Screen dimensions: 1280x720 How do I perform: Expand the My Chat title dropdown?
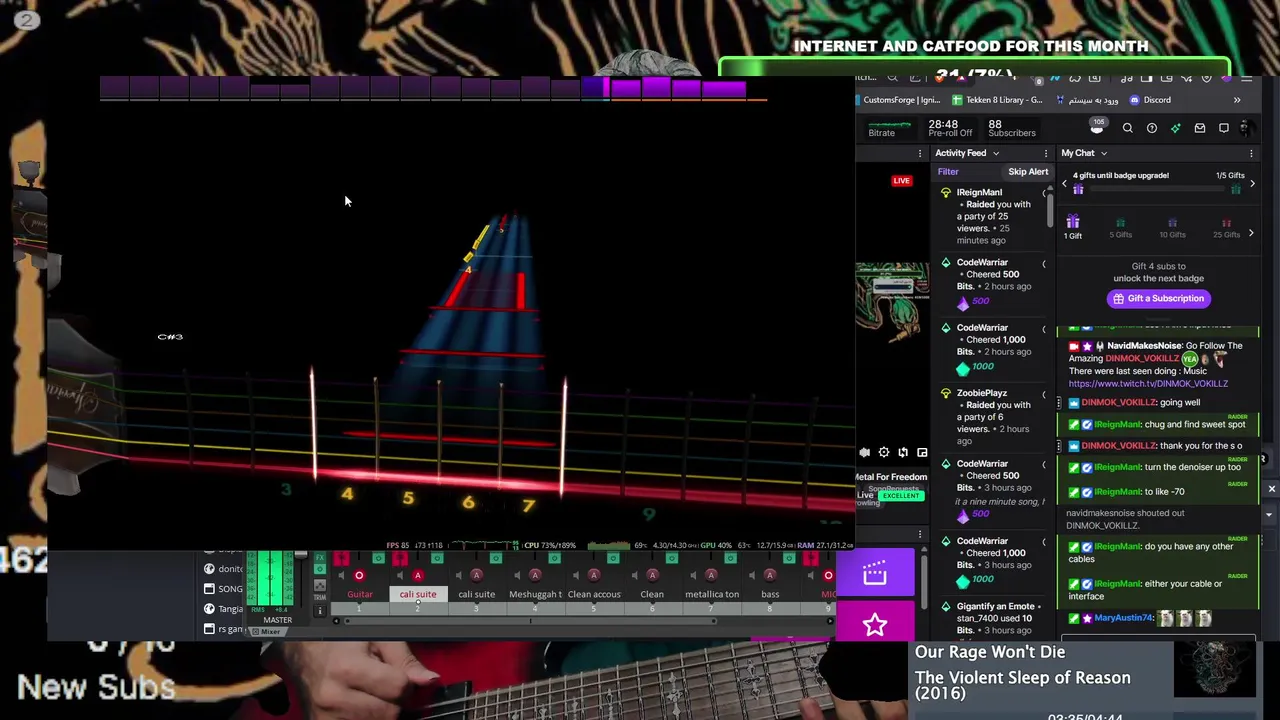coord(1104,153)
